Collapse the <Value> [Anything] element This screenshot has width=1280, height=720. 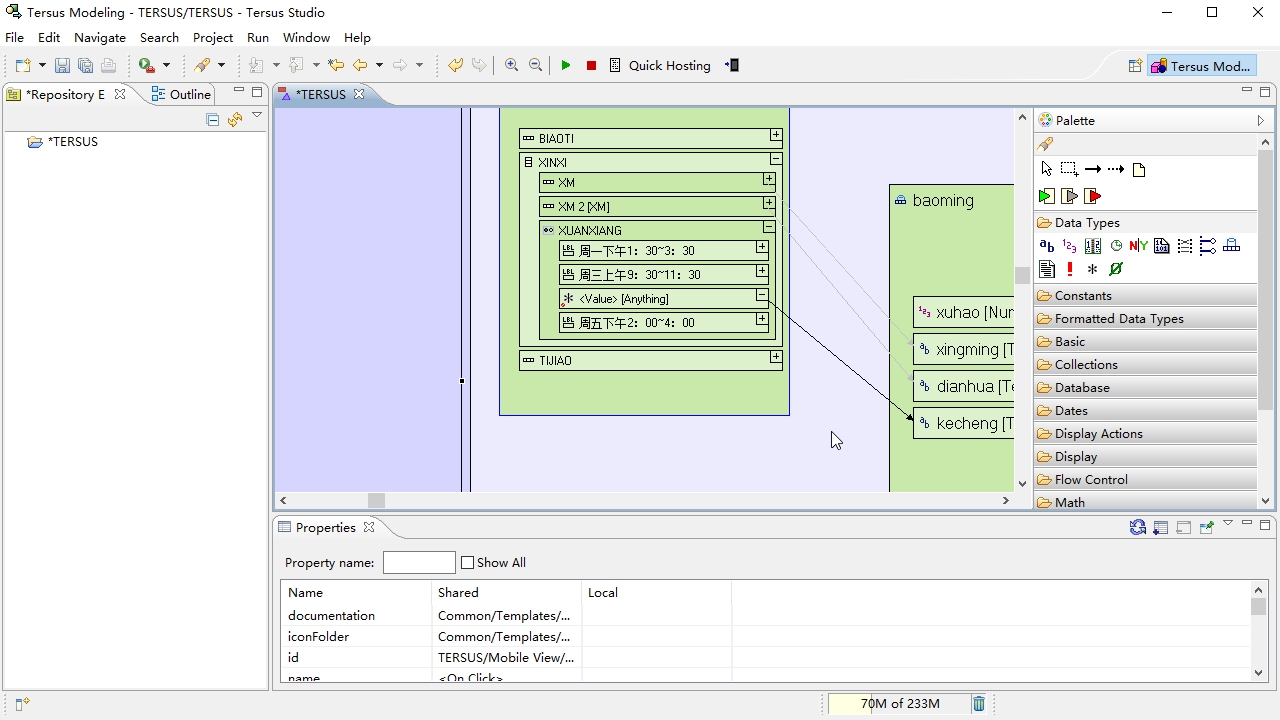pos(762,296)
